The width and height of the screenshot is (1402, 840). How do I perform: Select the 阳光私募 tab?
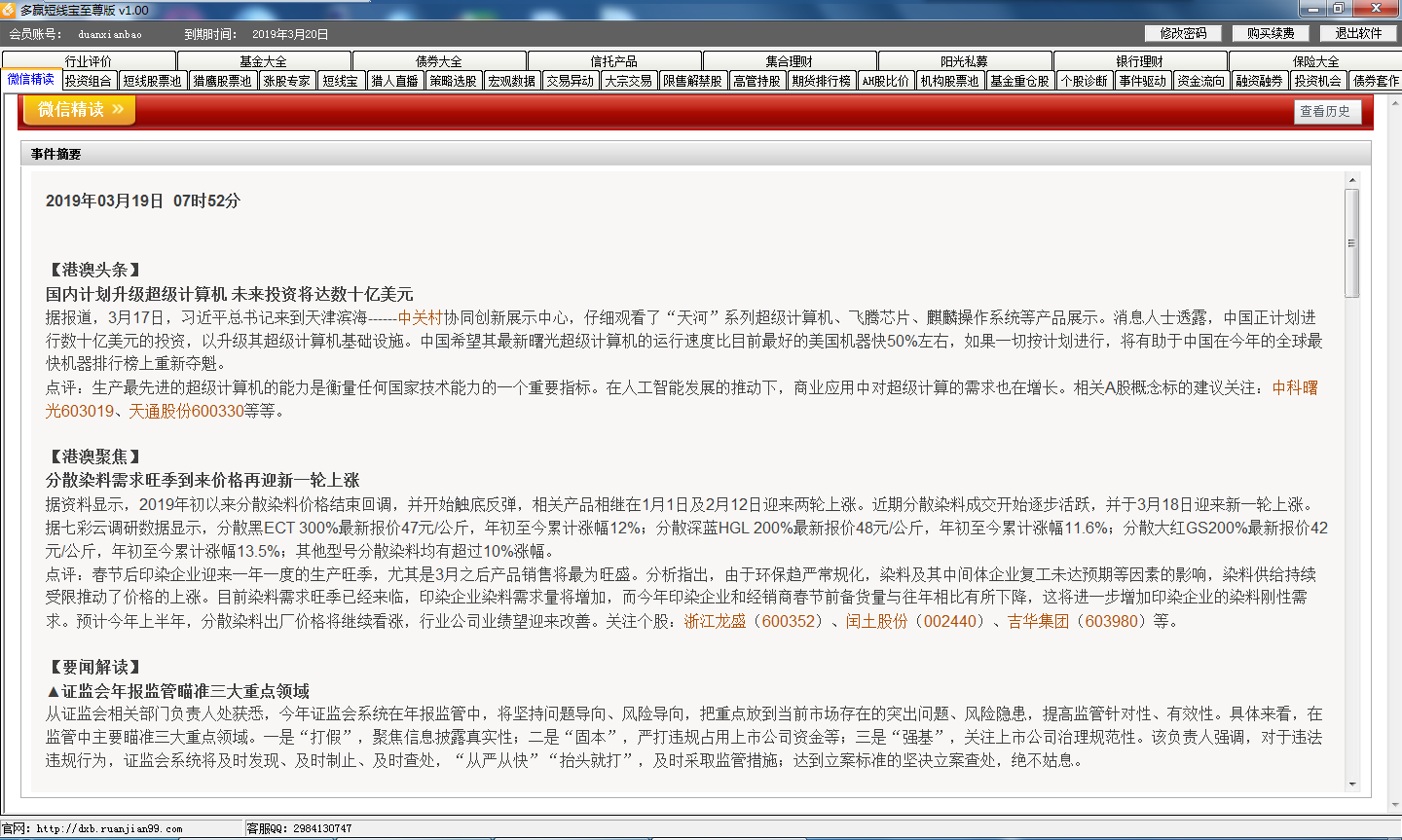click(965, 61)
